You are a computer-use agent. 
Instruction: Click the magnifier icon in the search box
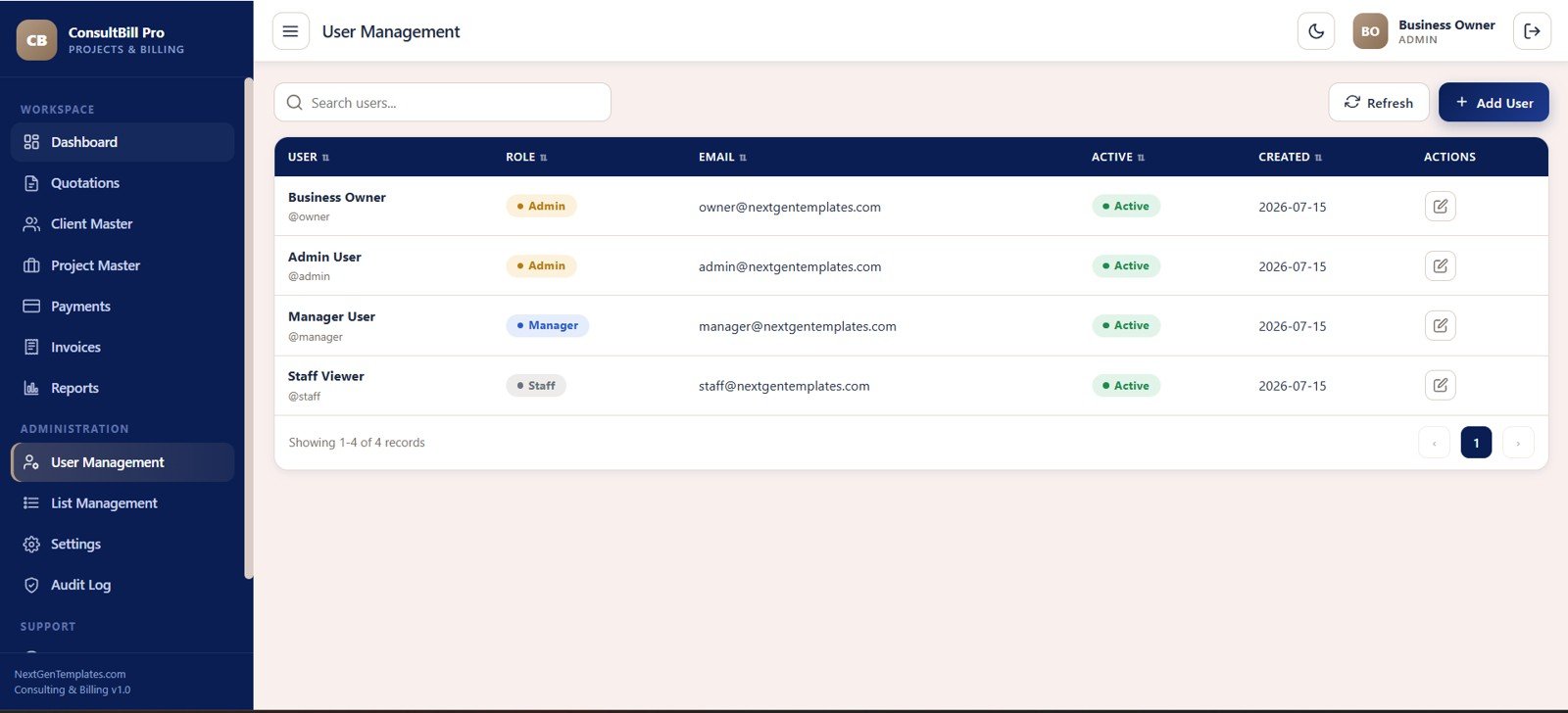(x=294, y=103)
